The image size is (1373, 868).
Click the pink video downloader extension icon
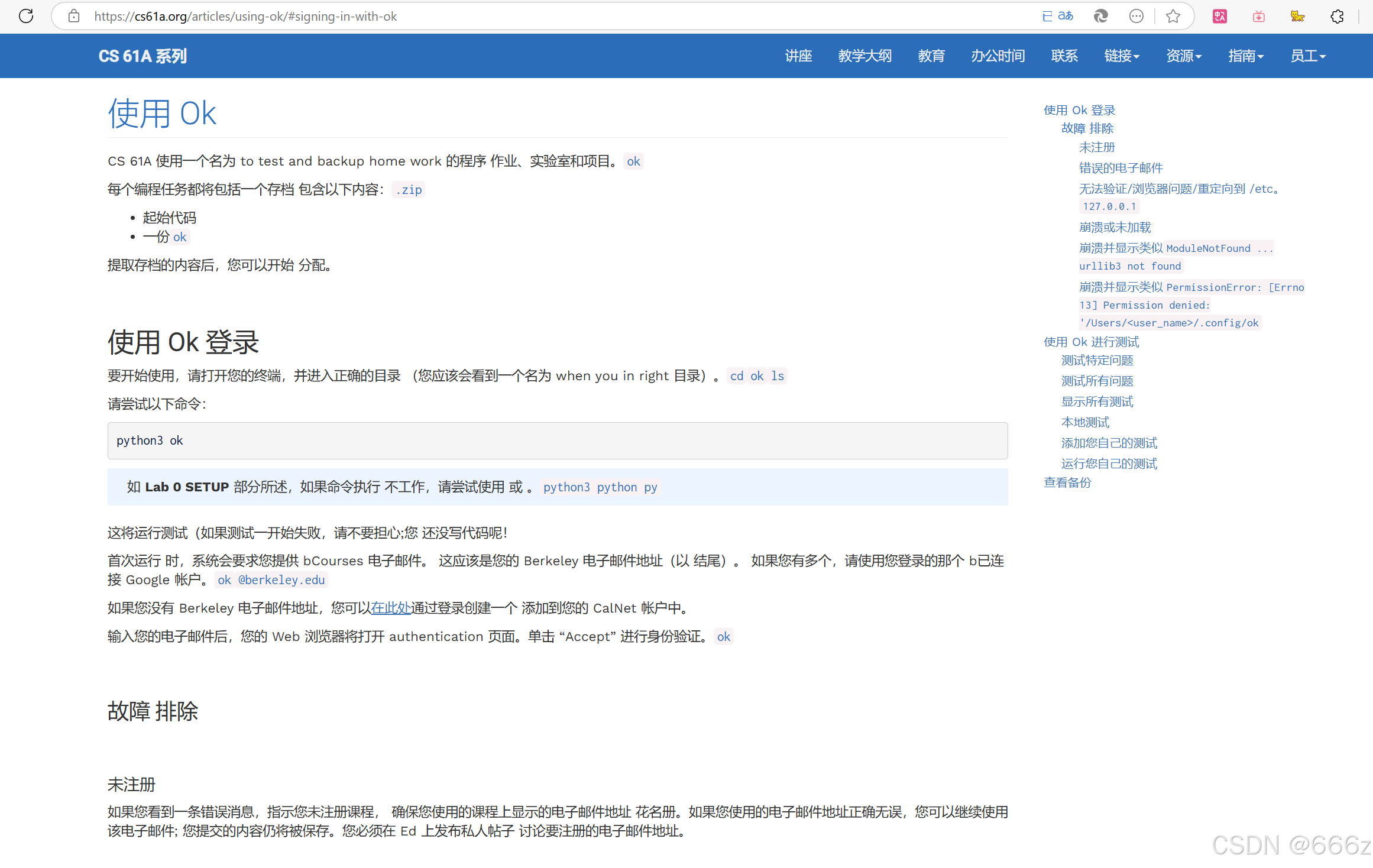tap(1259, 16)
